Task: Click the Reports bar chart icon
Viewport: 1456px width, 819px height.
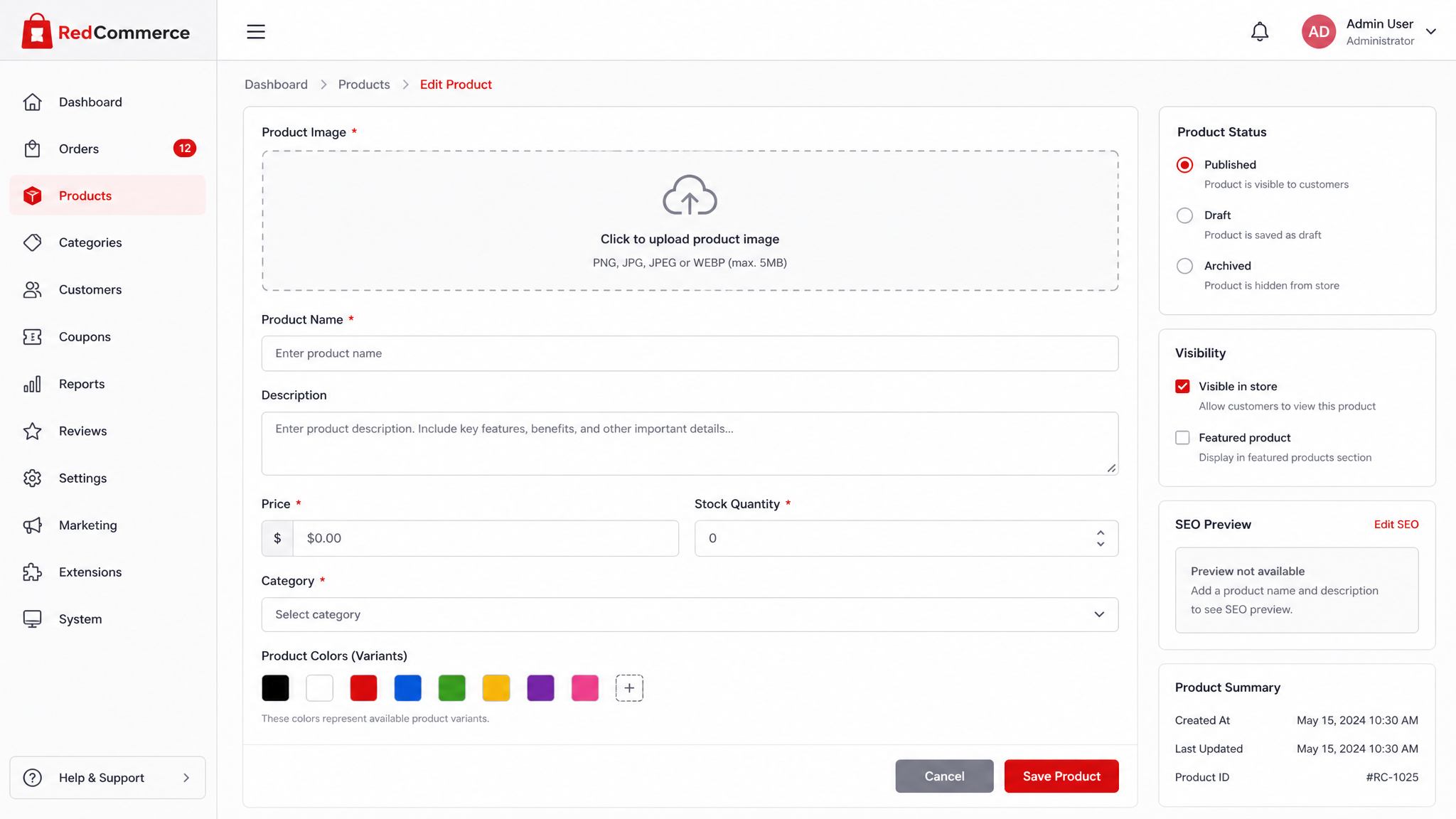Action: pos(33,384)
